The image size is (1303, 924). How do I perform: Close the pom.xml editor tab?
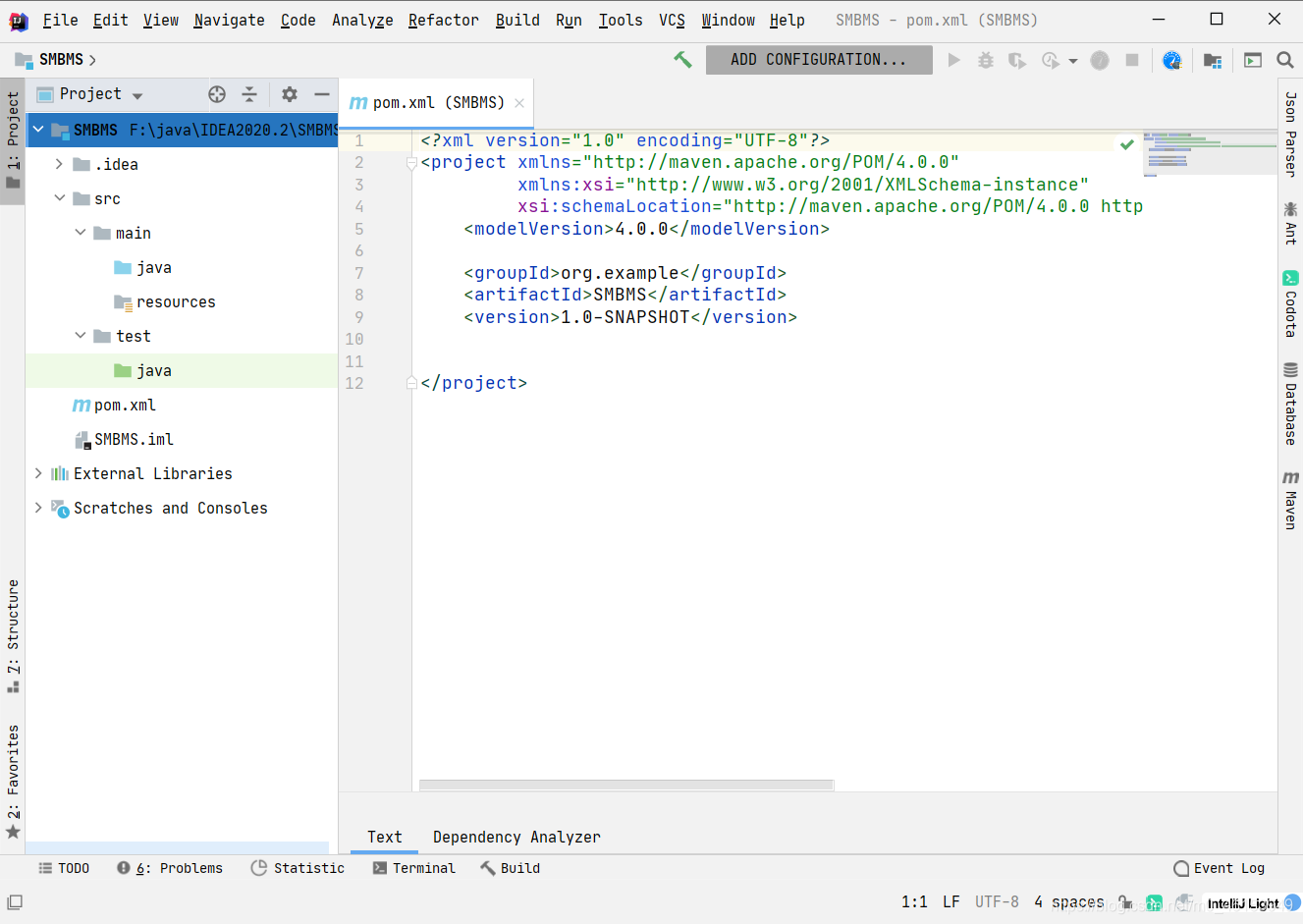pos(519,103)
